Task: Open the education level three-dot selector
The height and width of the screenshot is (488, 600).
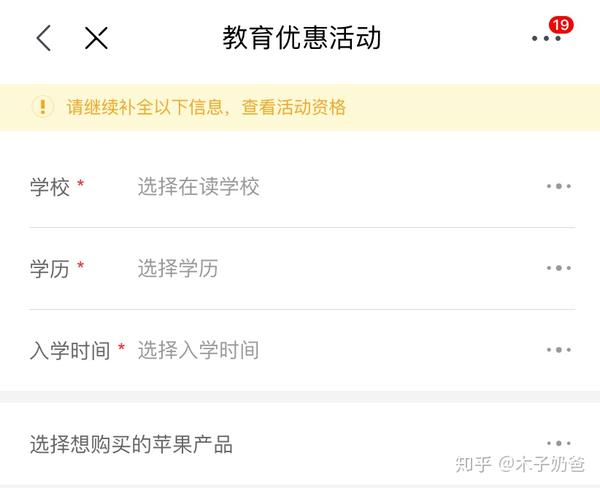Action: point(558,268)
